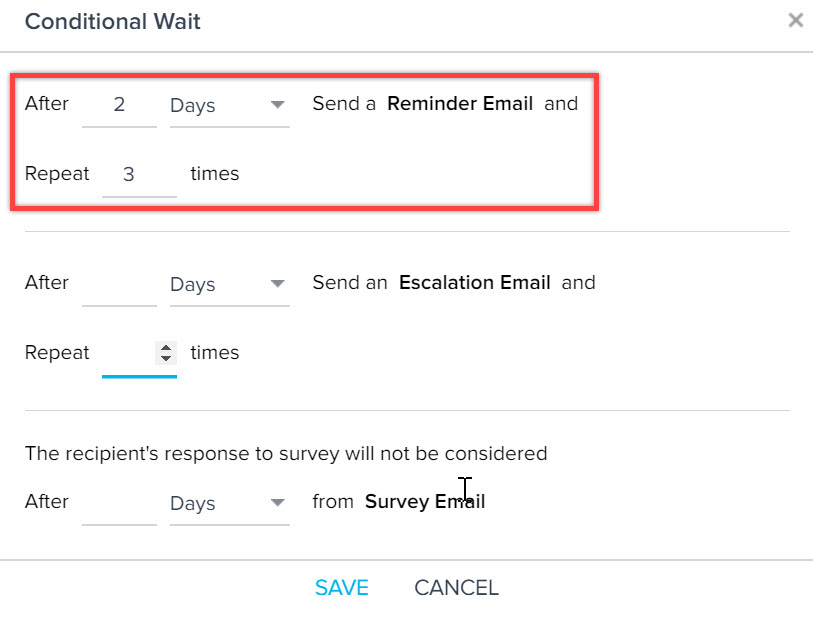The width and height of the screenshot is (813, 617).
Task: Open the Escalation Email link
Action: [x=474, y=282]
